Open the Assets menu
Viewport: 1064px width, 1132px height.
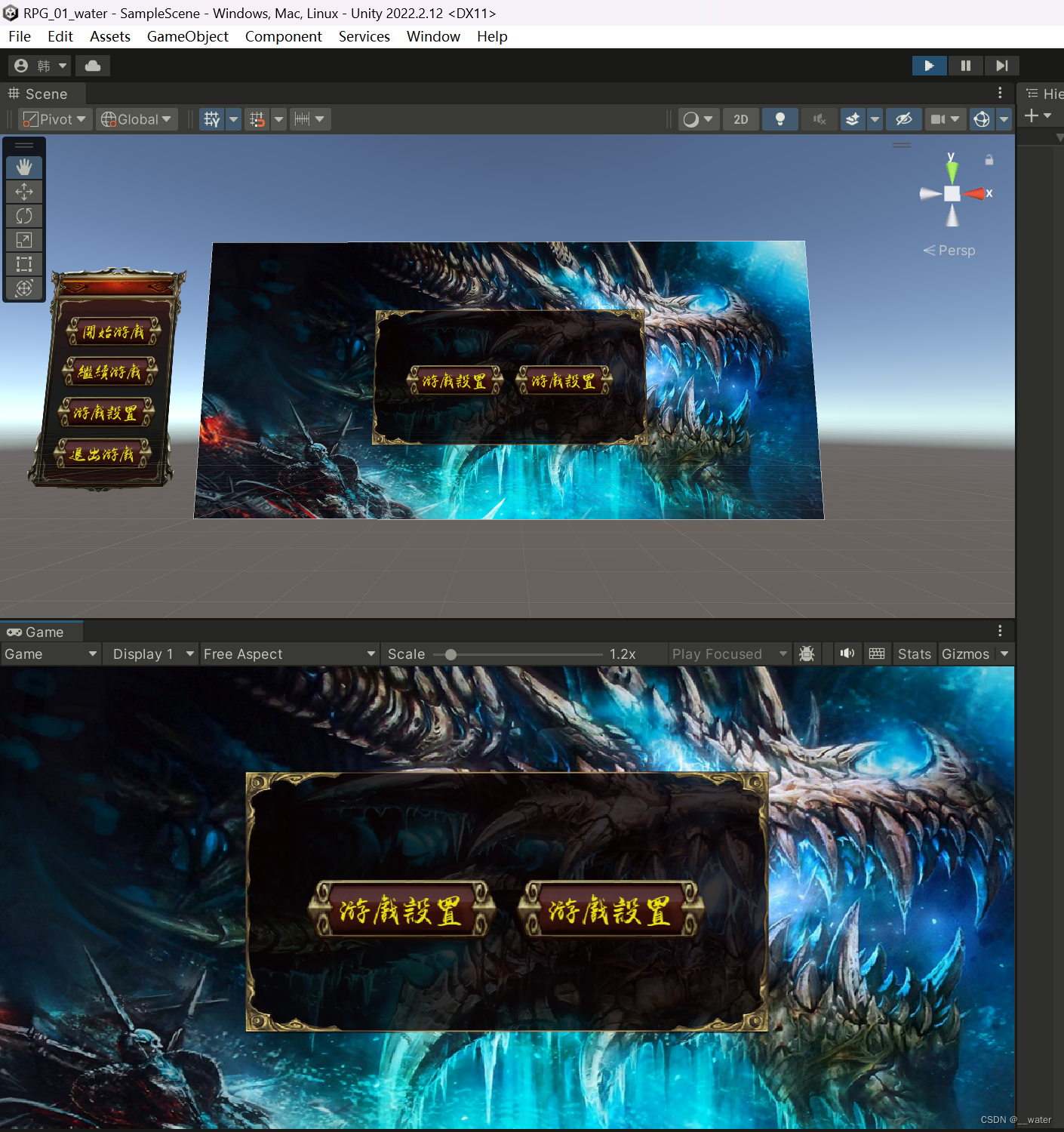(110, 36)
